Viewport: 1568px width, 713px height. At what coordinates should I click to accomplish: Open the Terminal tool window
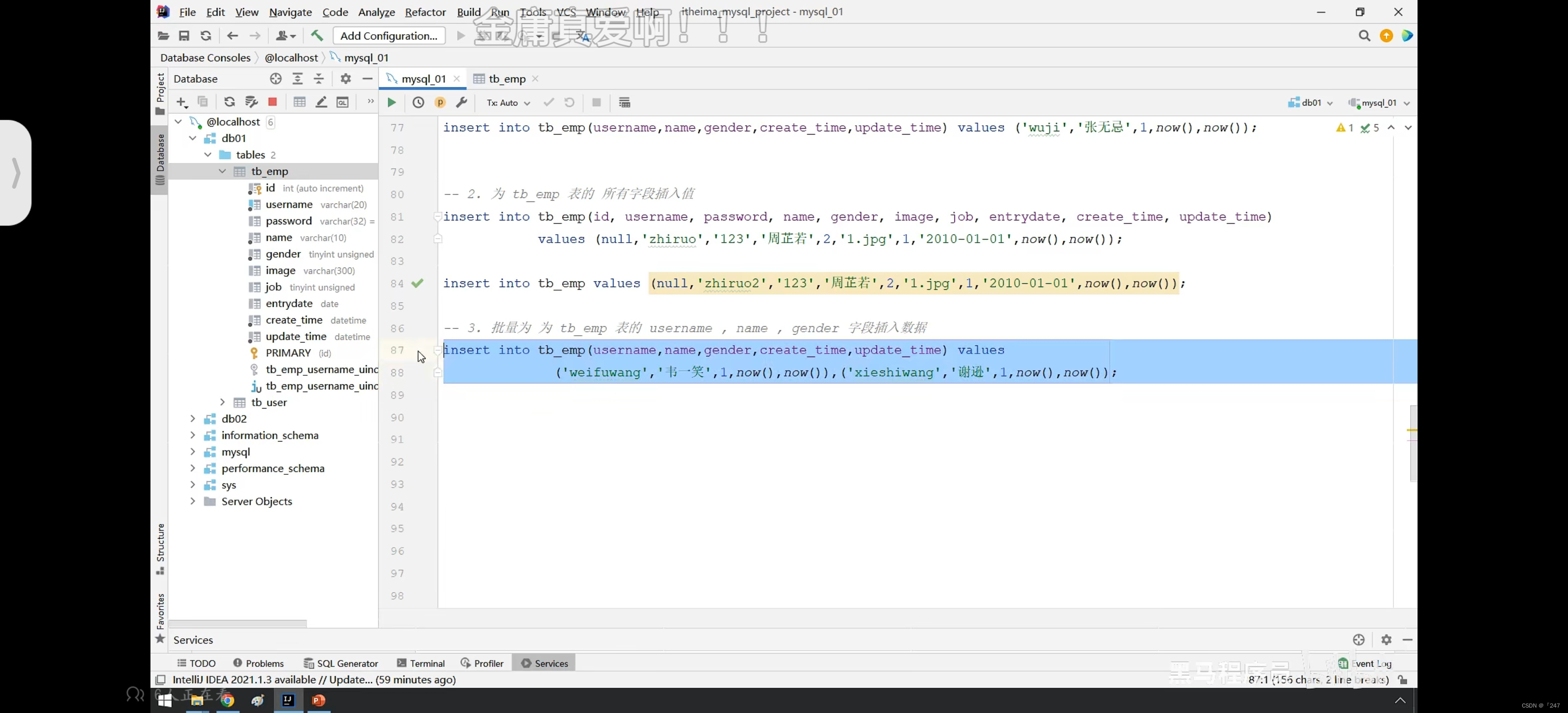pyautogui.click(x=421, y=663)
